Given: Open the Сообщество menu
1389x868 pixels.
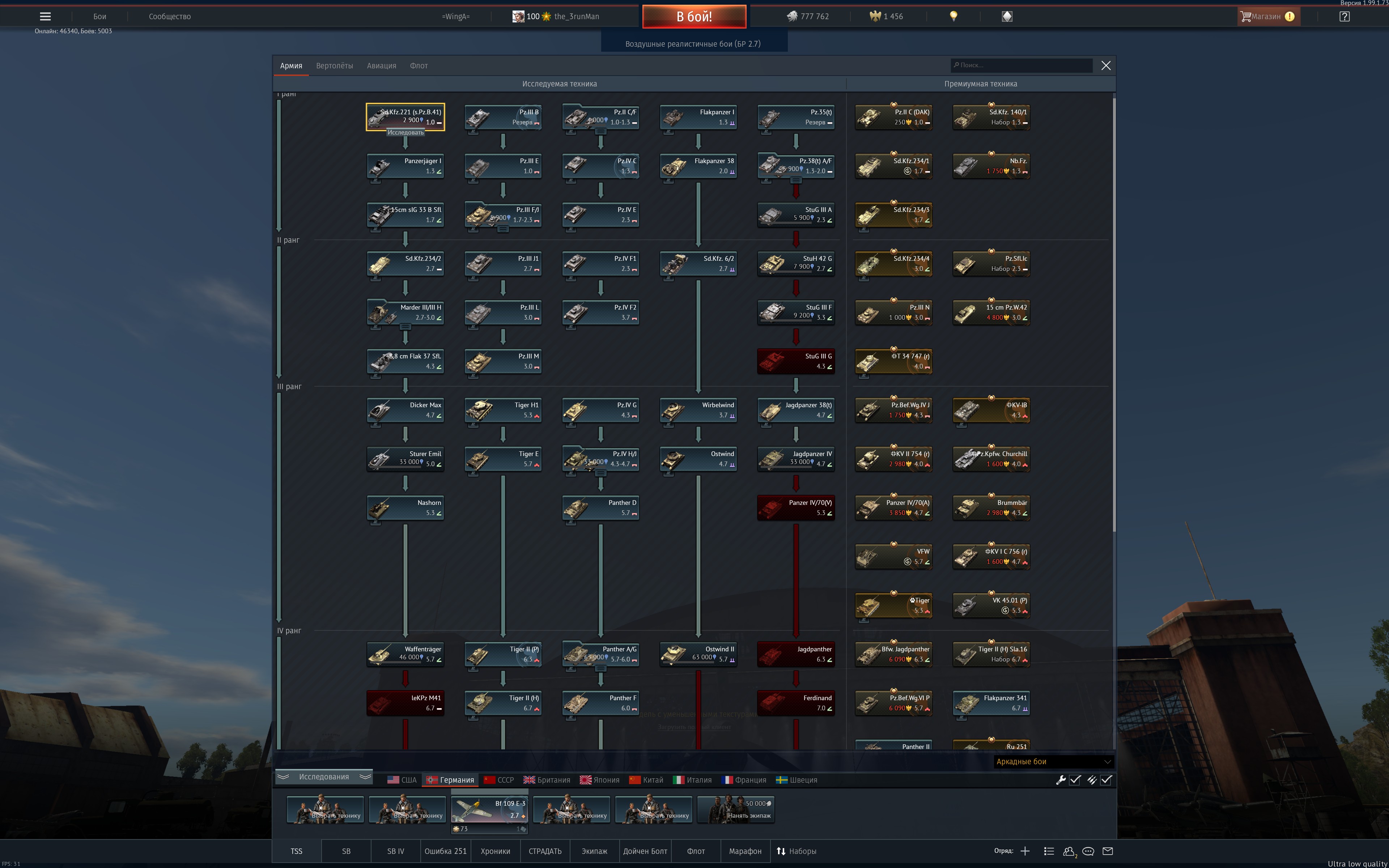Looking at the screenshot, I should pos(170,17).
